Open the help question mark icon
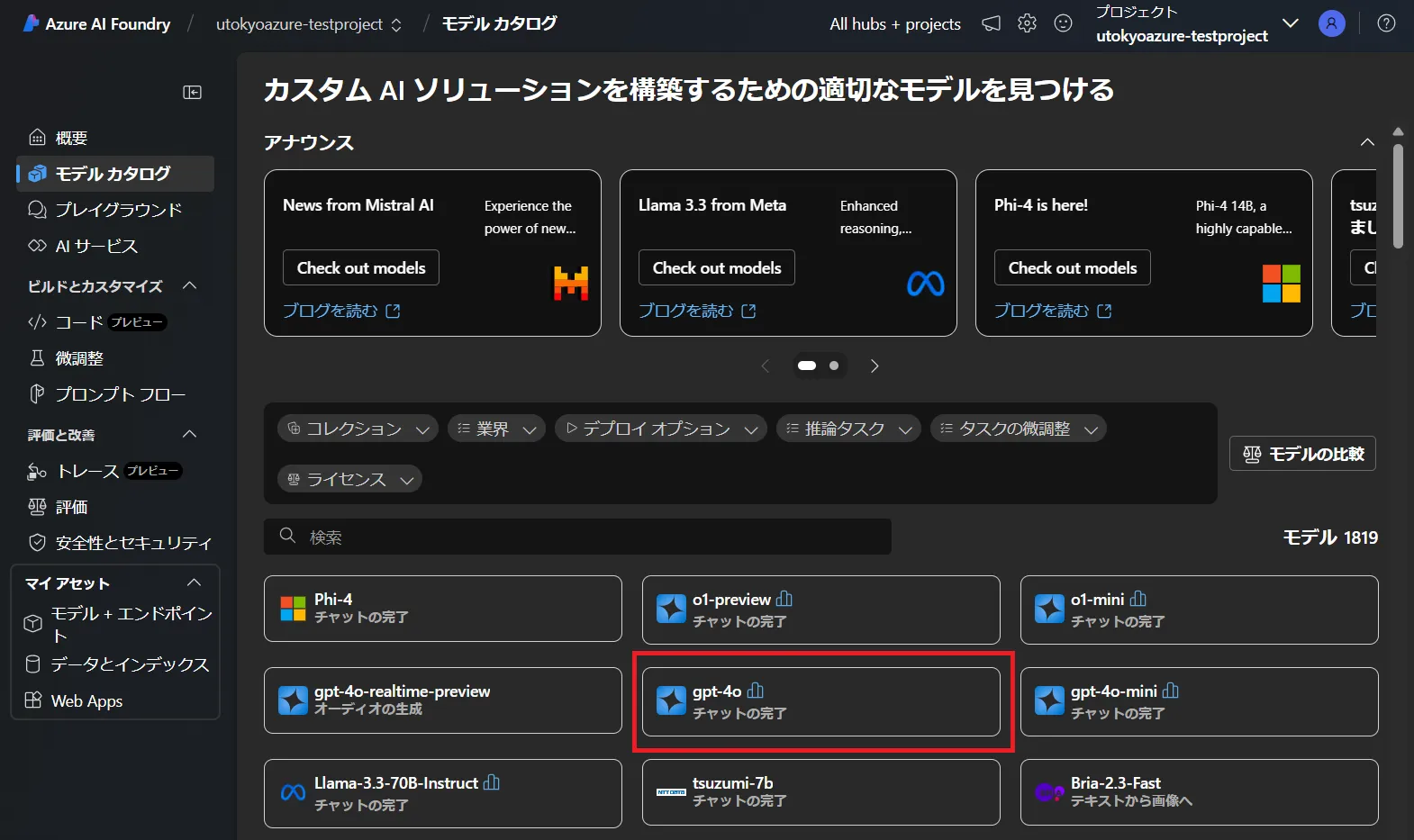 [1386, 23]
